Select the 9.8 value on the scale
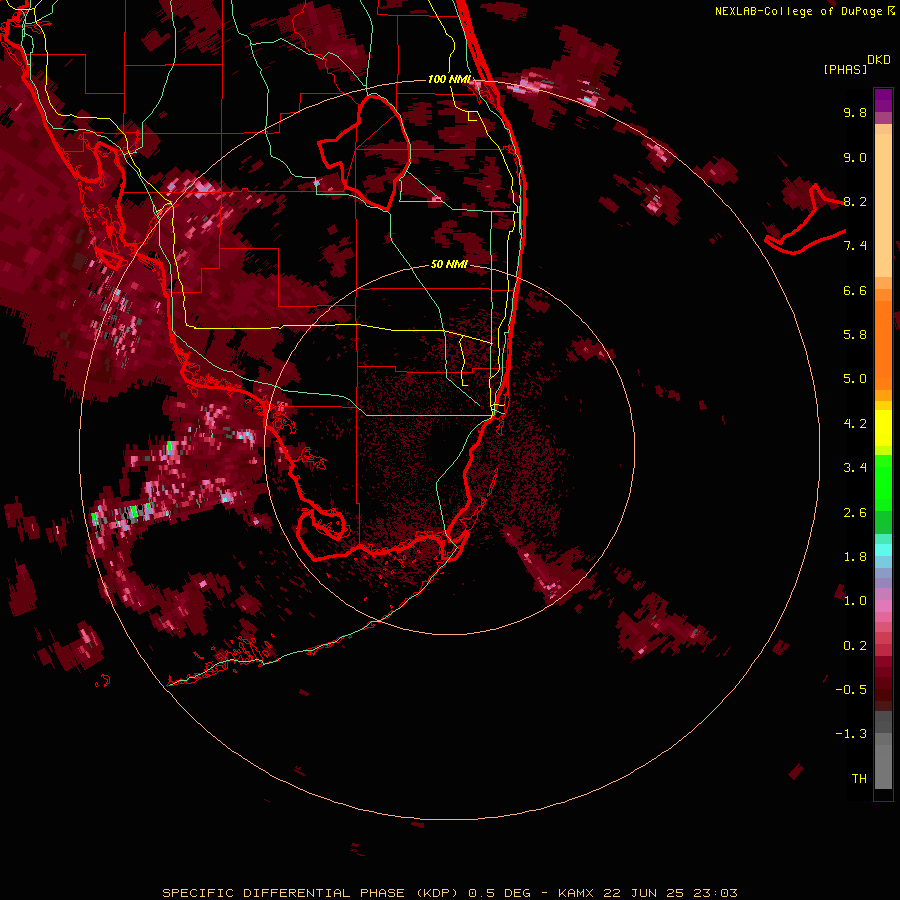Image resolution: width=900 pixels, height=900 pixels. [x=855, y=112]
